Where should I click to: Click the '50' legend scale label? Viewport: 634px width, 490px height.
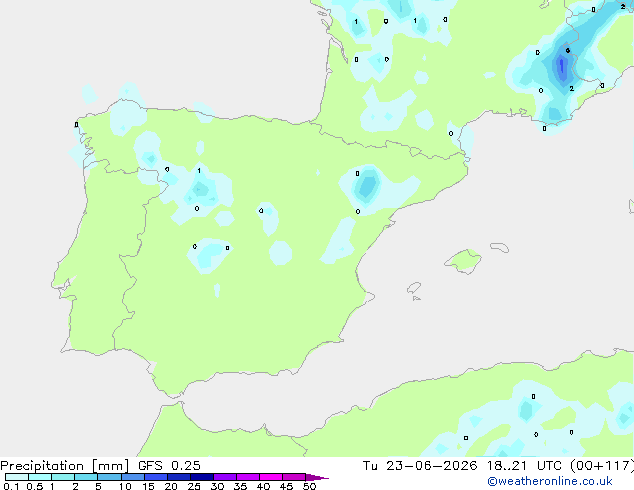309,486
